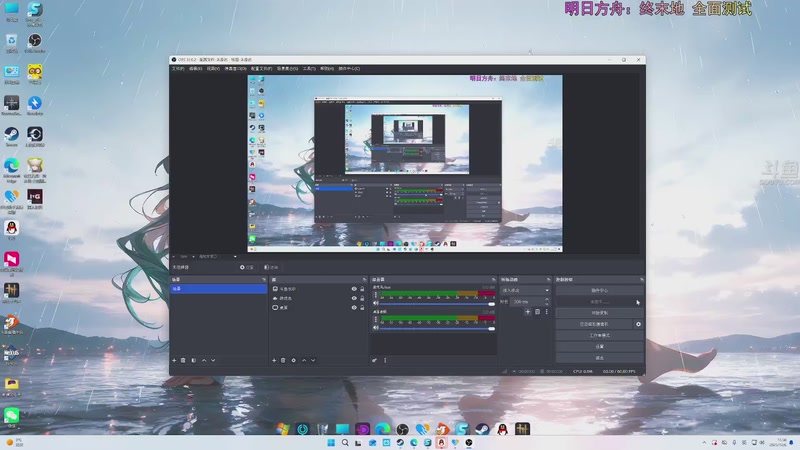Open 停靠窗口(D) docks menu
The image size is (800, 450).
pyautogui.click(x=236, y=68)
